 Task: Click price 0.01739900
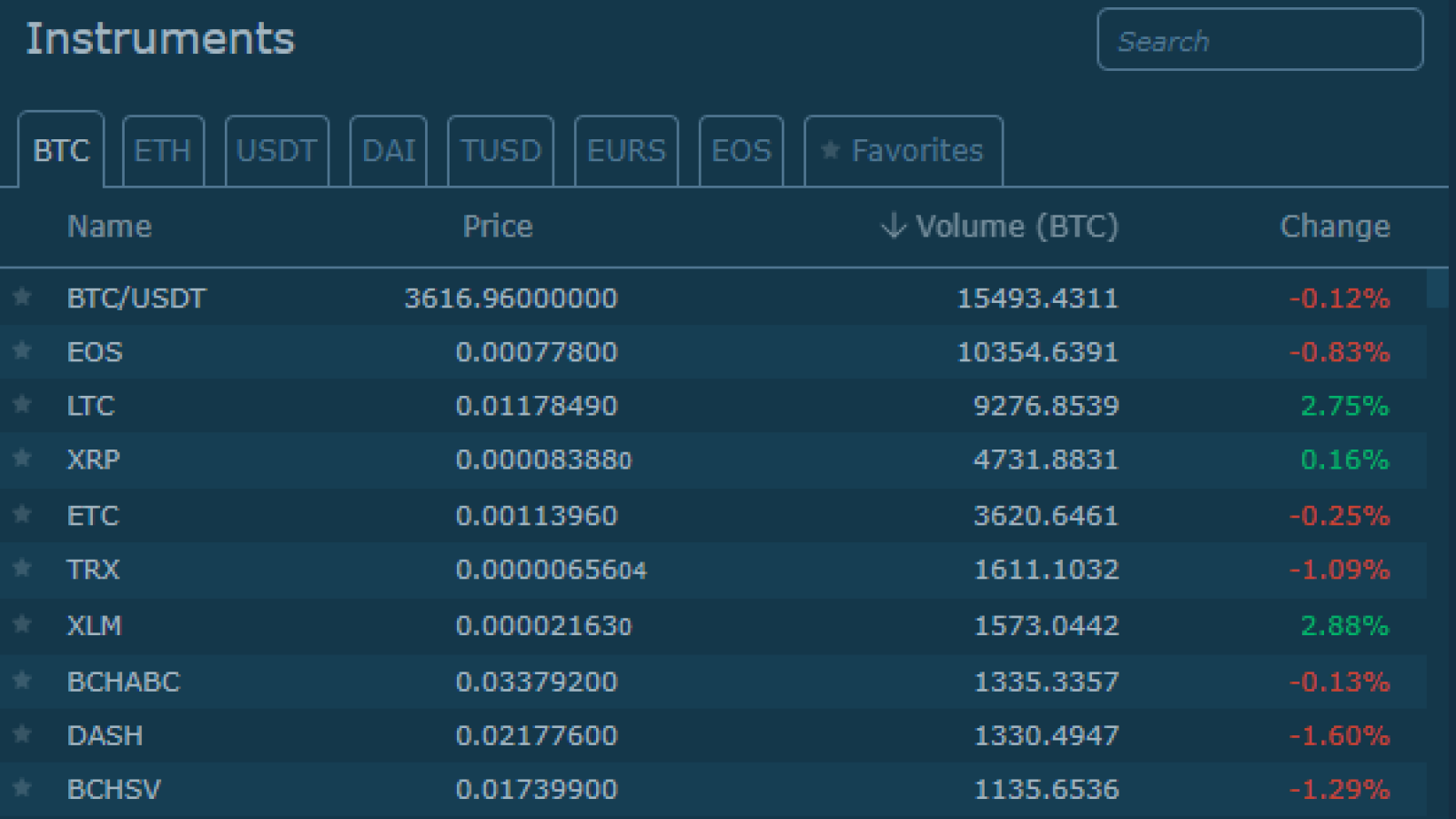[537, 789]
